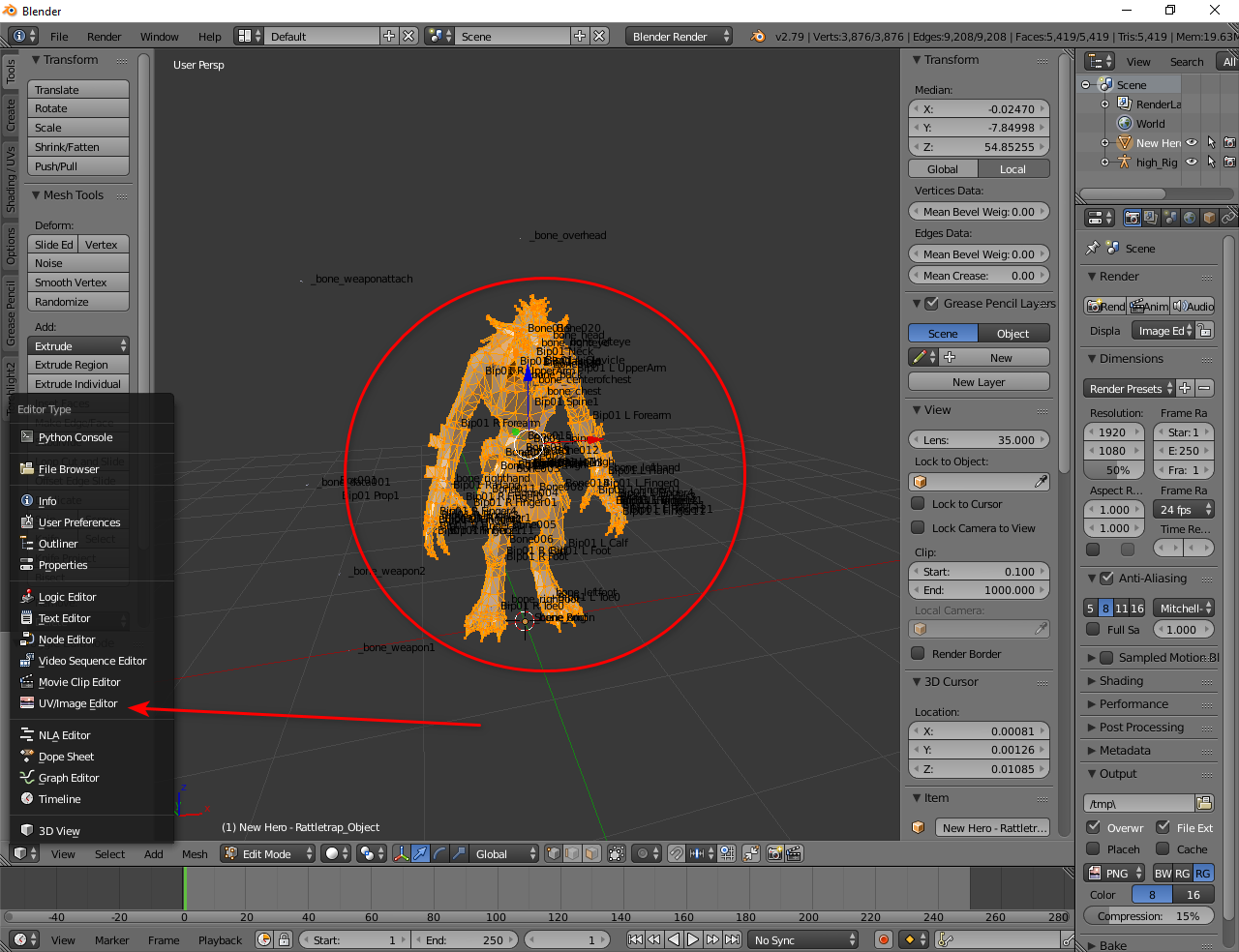This screenshot has width=1239, height=952.
Task: Select the rotate manipulator icon
Action: pos(440,853)
